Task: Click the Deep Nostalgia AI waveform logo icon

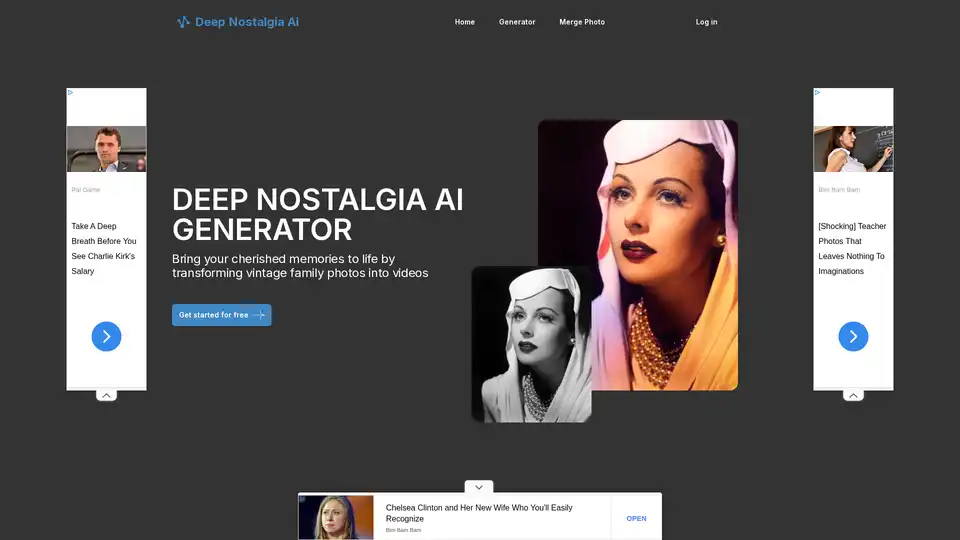Action: (183, 22)
